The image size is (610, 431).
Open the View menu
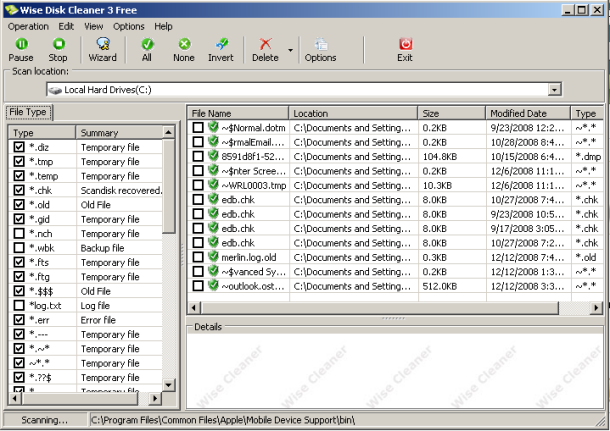point(94,26)
